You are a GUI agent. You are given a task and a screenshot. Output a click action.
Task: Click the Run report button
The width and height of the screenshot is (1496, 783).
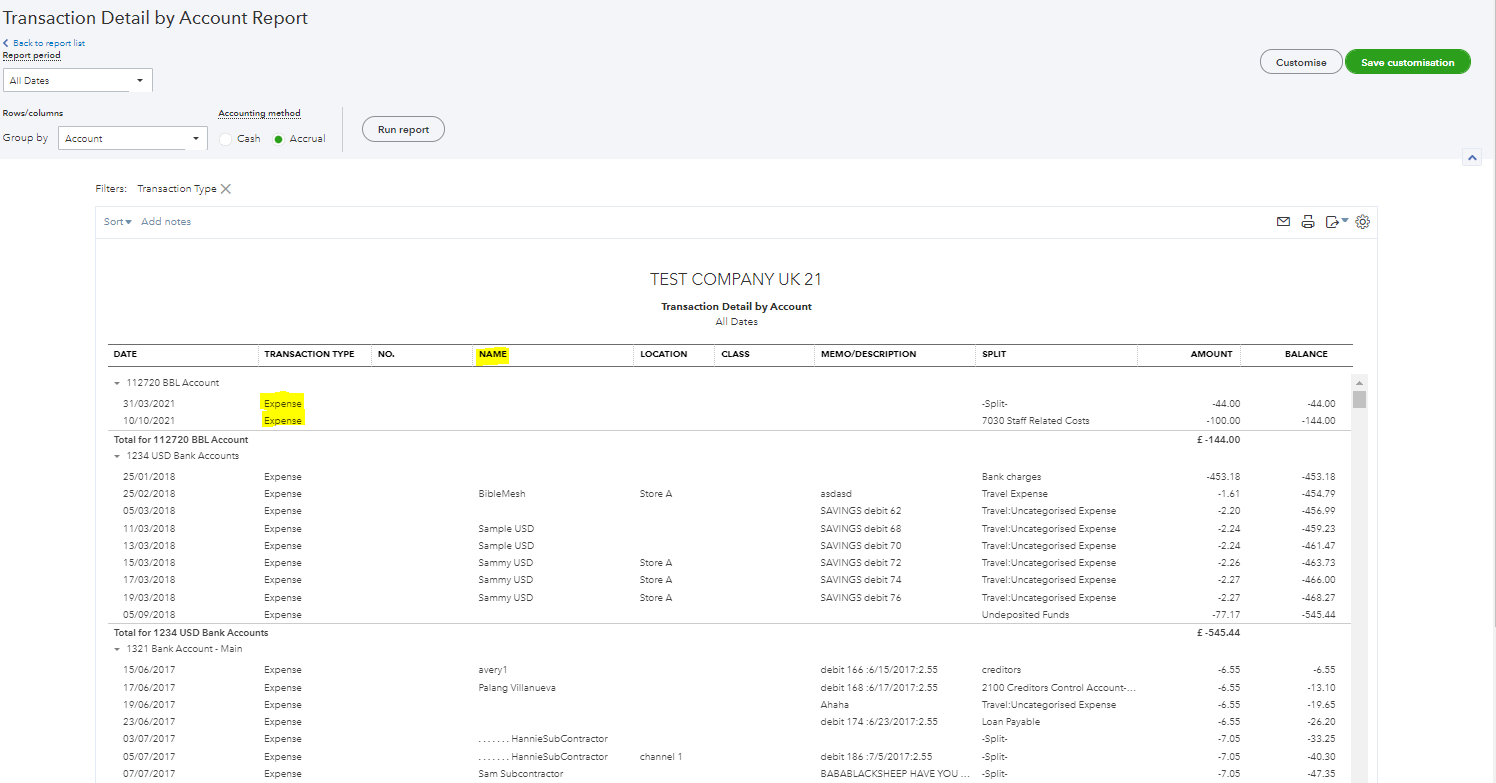[403, 130]
